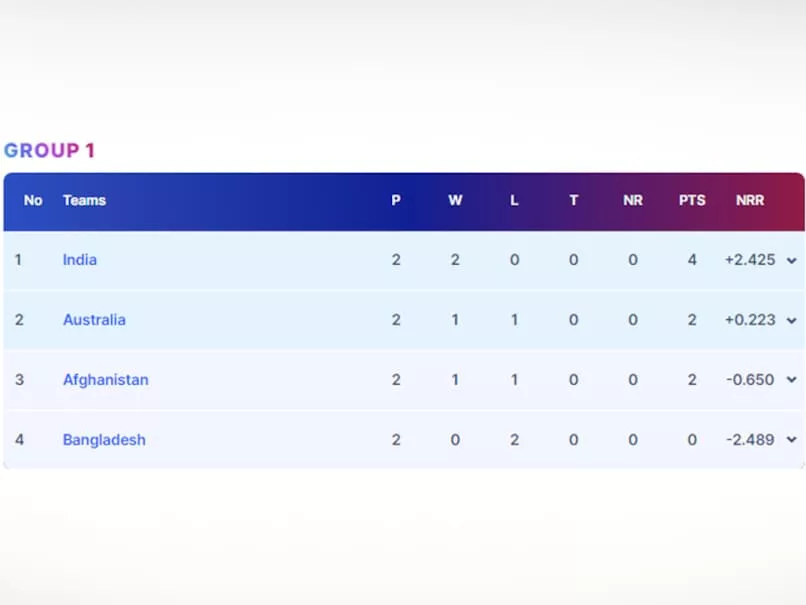This screenshot has height=605, width=806.
Task: Click the T column header
Action: [574, 200]
